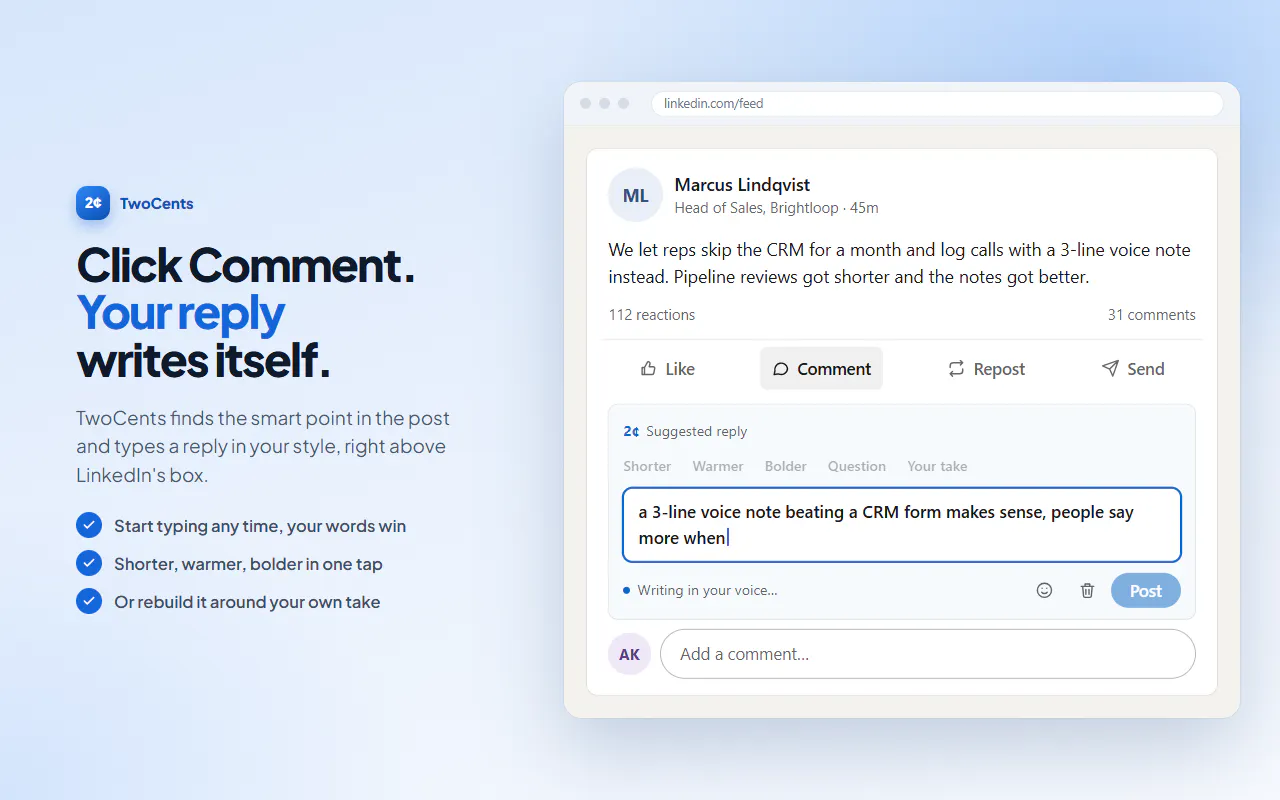Click the 2¢ icon beside Suggested reply
Image resolution: width=1280 pixels, height=800 pixels.
[631, 432]
